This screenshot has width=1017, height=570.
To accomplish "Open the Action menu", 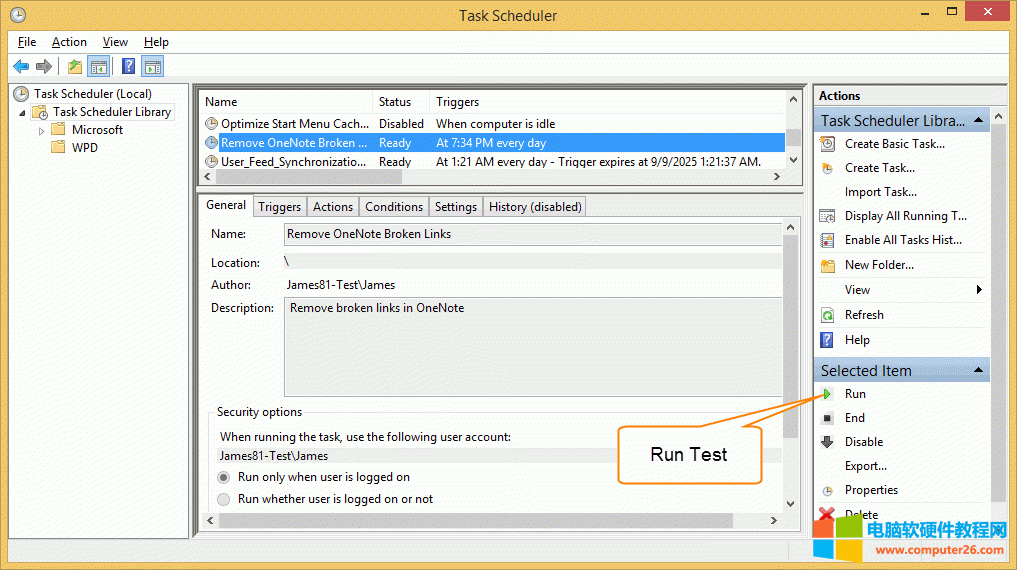I will tap(69, 42).
